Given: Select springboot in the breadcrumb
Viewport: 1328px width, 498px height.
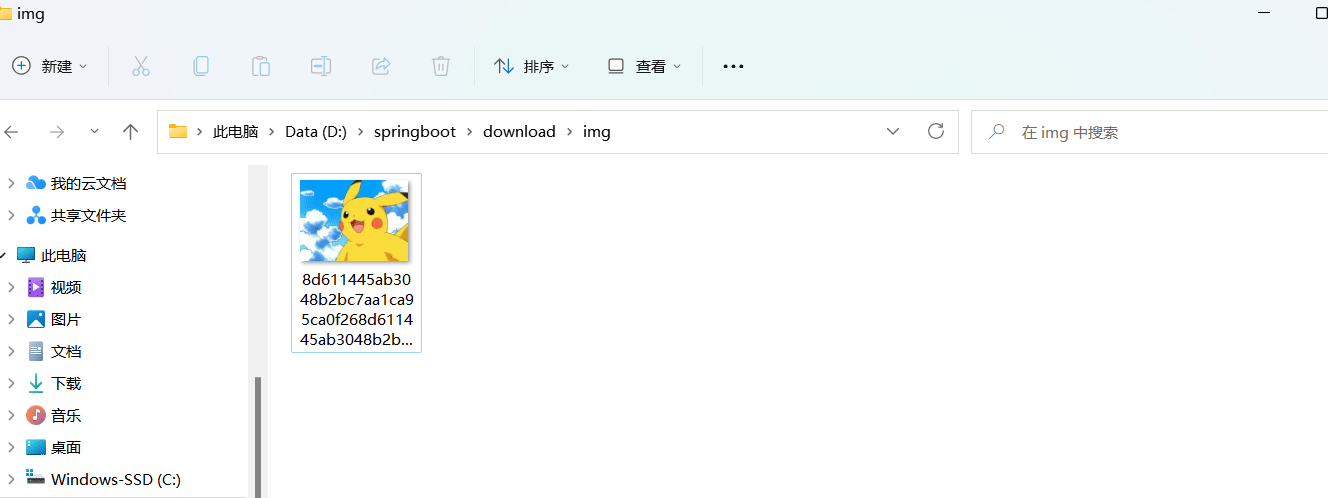Looking at the screenshot, I should click(415, 132).
